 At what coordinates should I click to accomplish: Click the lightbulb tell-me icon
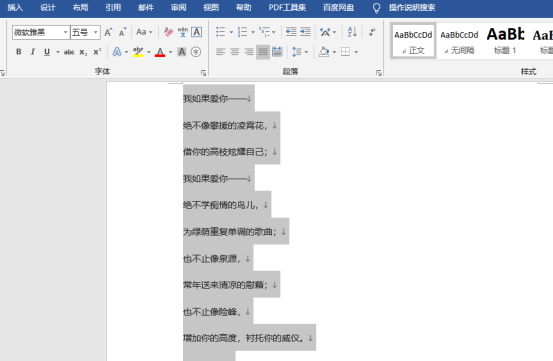tap(377, 8)
